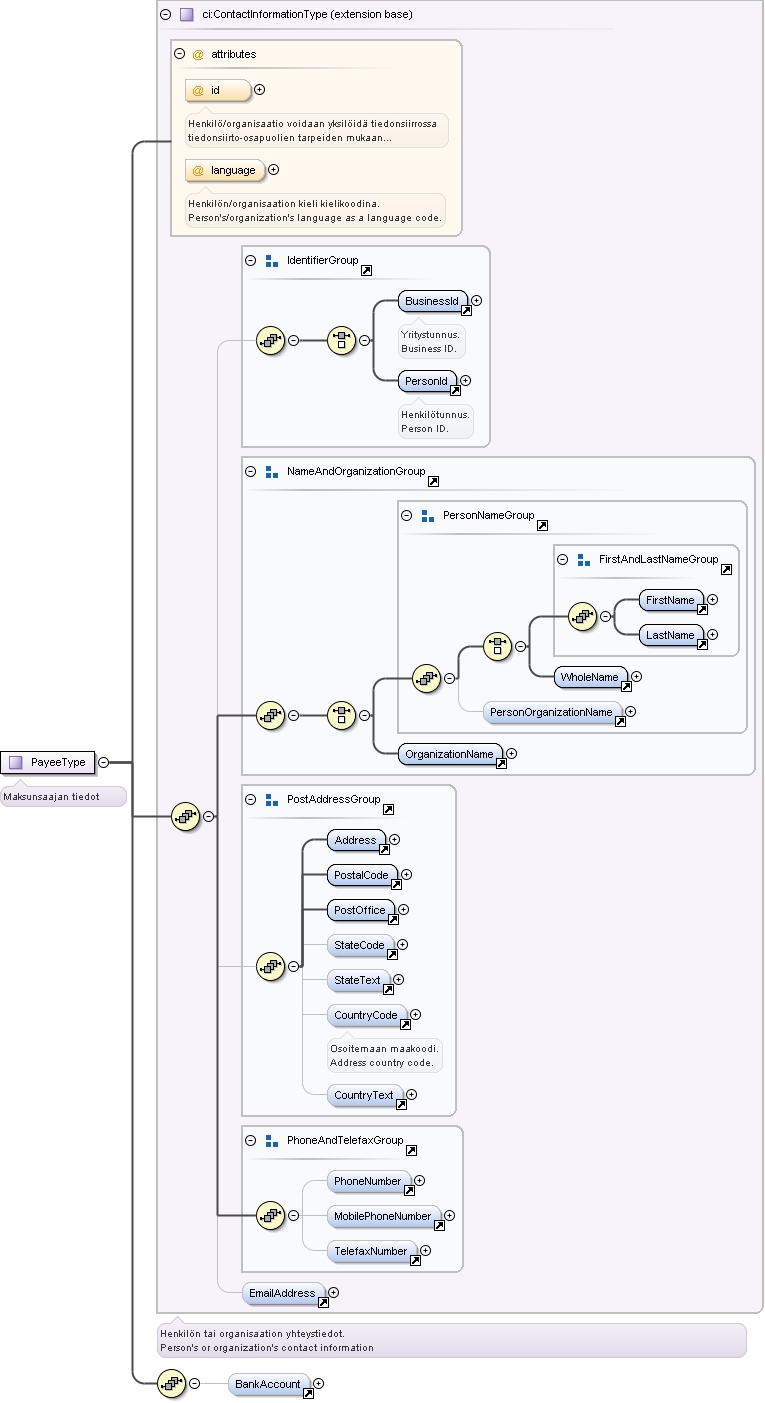Select the LastName element
This screenshot has width=765, height=1403.
coord(672,636)
